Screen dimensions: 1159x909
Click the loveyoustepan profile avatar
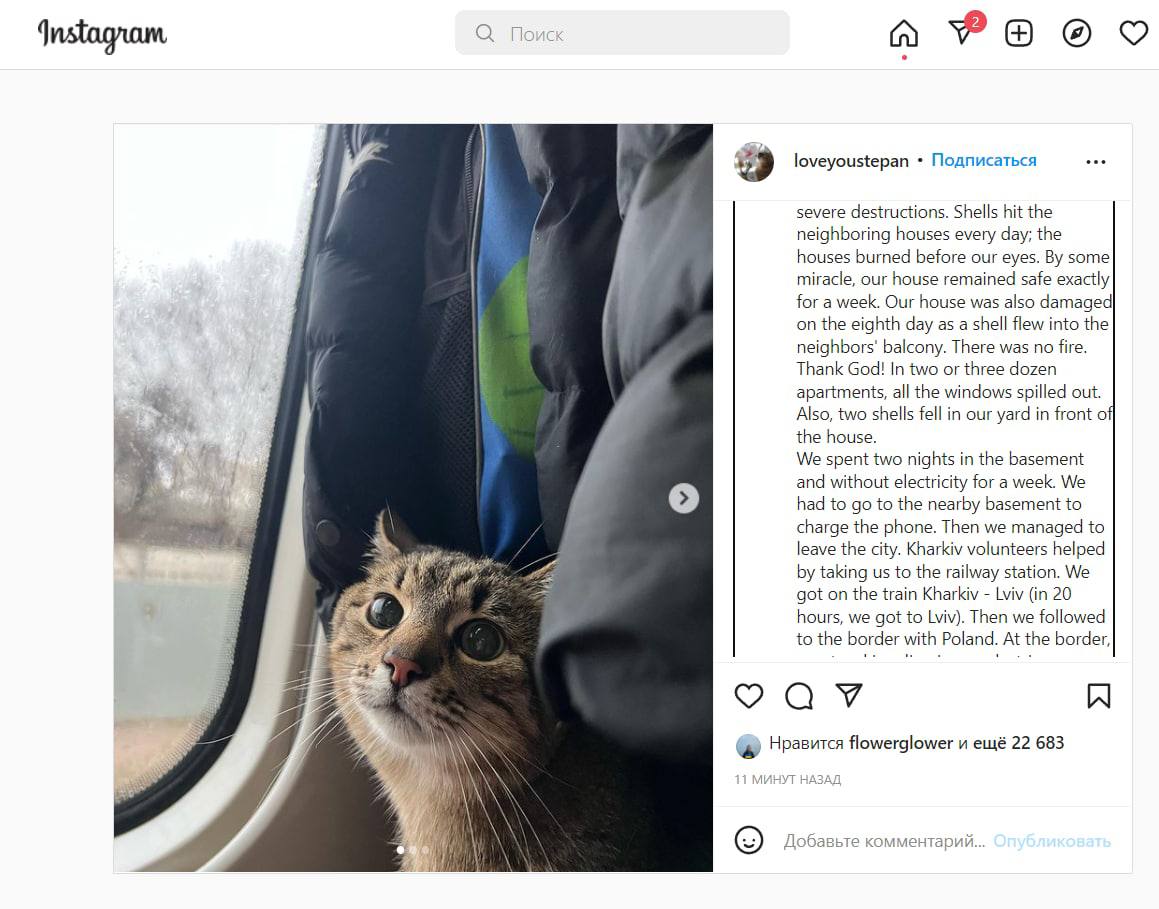coord(754,161)
